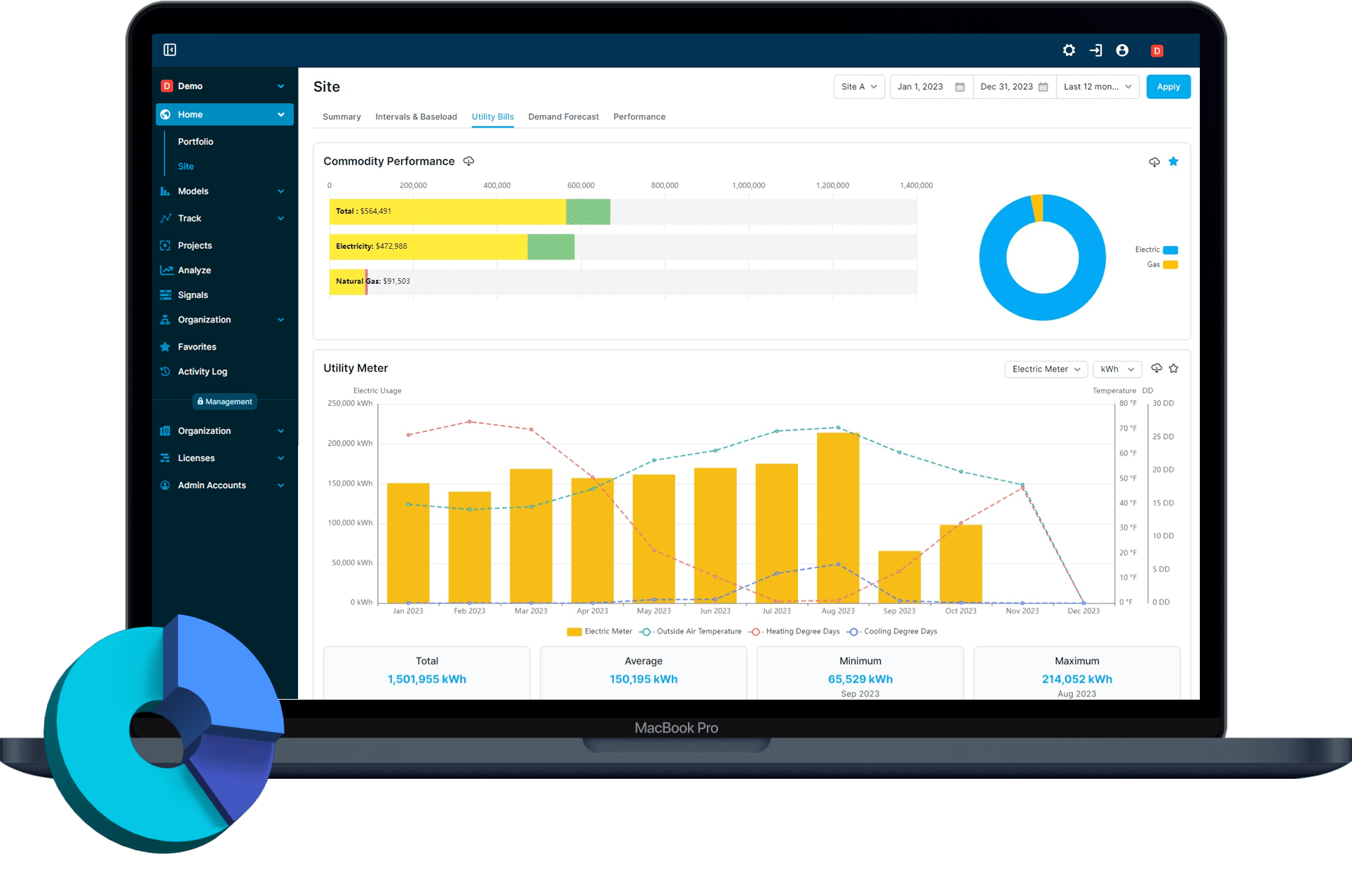The image size is (1352, 896).
Task: Open the Site A dropdown
Action: point(859,87)
